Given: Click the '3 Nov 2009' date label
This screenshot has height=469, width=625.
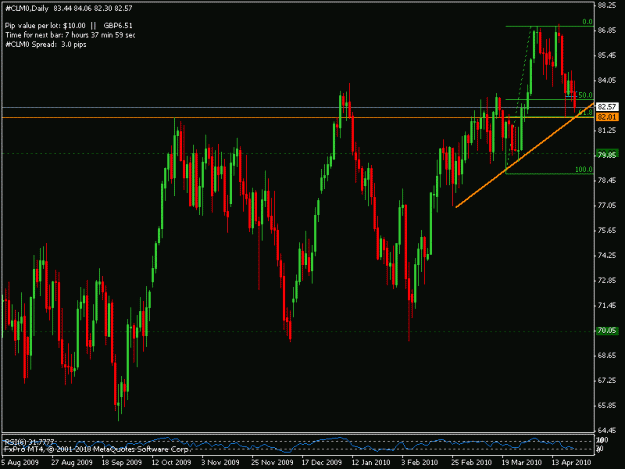Looking at the screenshot, I should [220, 463].
